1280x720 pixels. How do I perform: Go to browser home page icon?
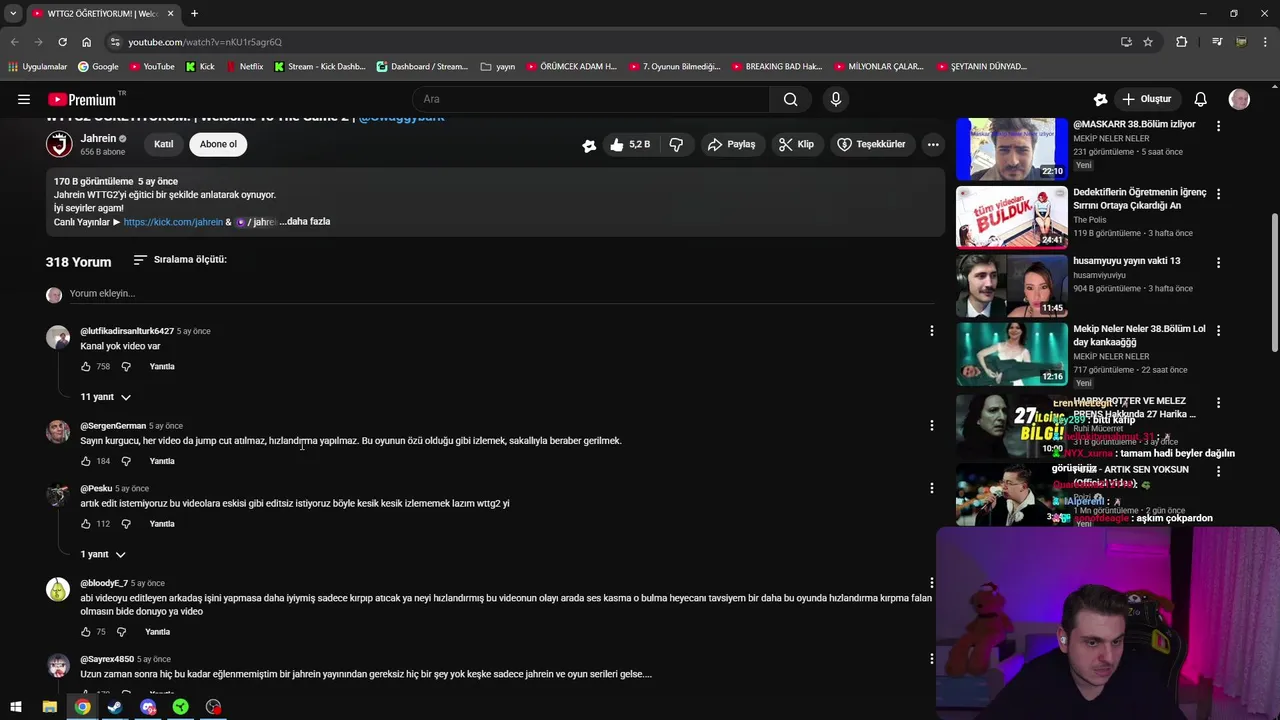click(86, 42)
